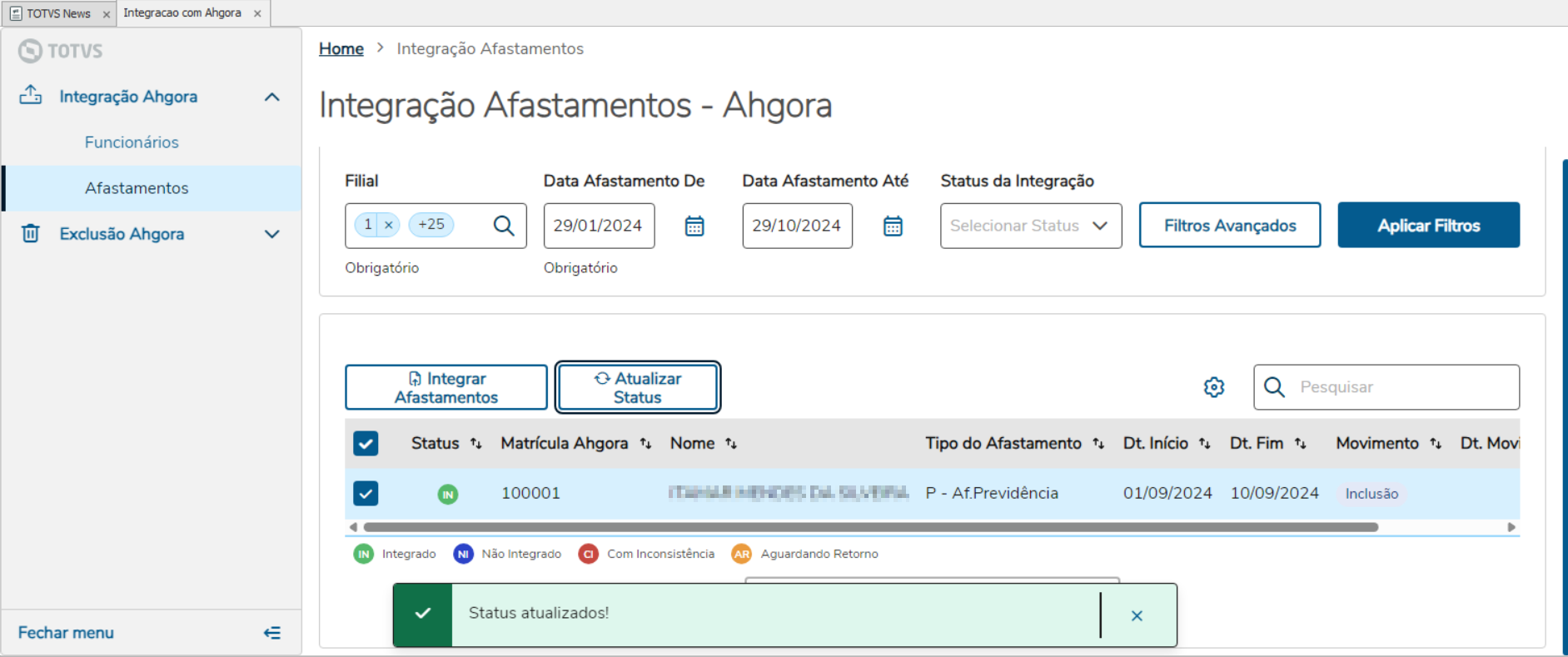Open the Filial search magnifier
This screenshot has height=657, width=1568.
[504, 226]
